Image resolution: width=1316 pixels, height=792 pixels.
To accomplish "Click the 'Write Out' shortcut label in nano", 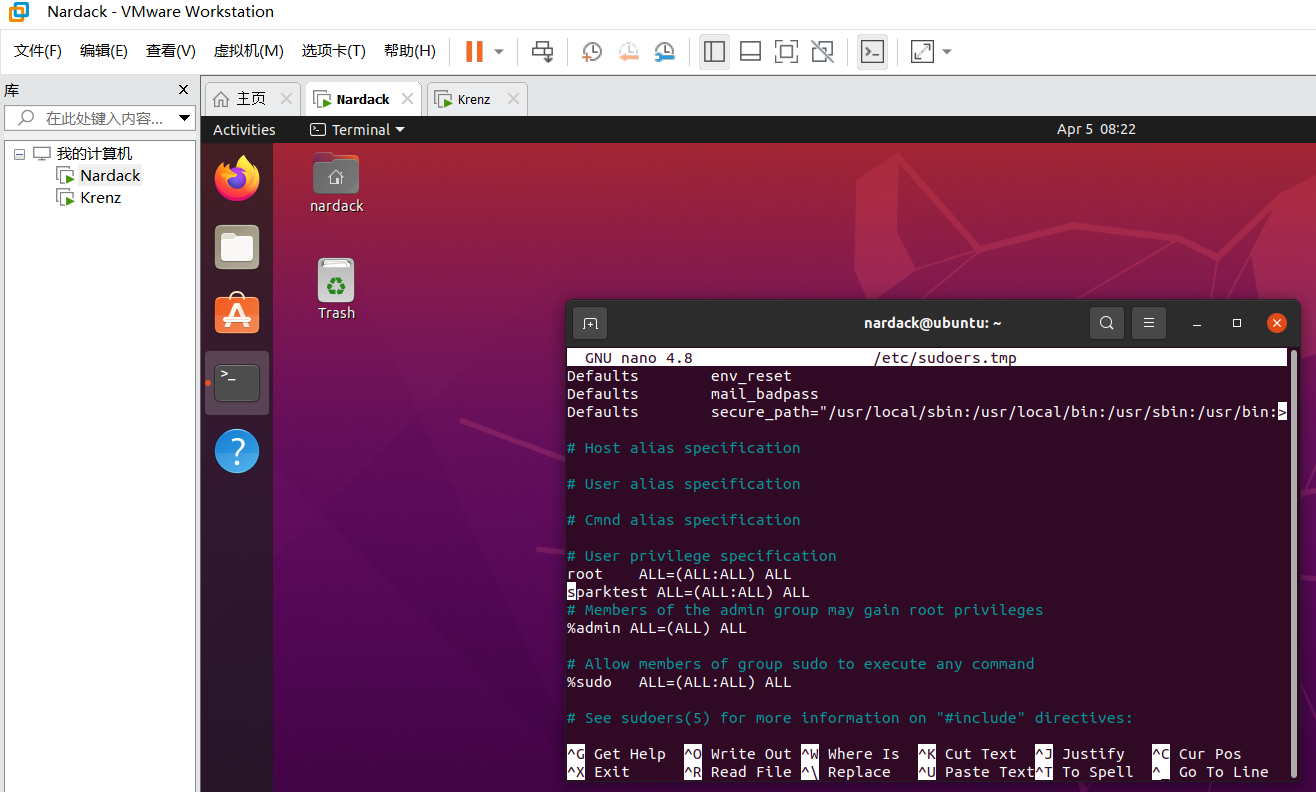I will click(751, 754).
